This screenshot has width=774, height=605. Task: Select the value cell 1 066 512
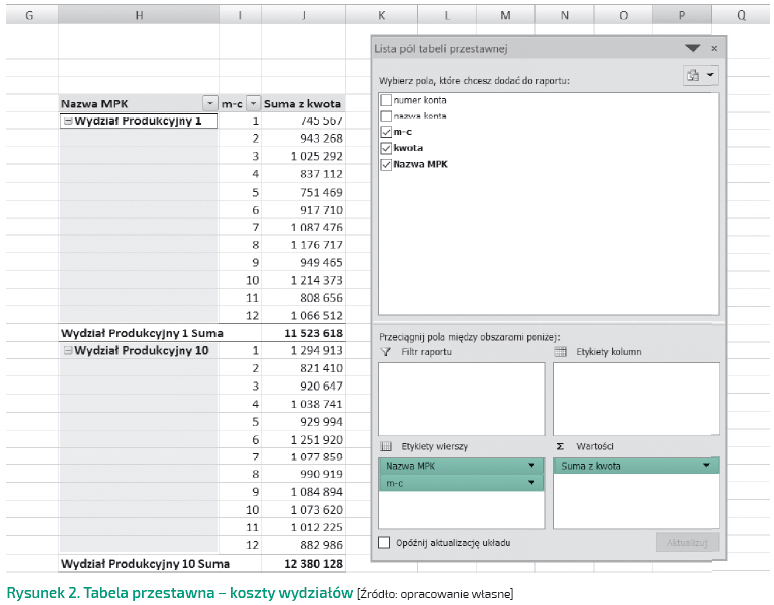pyautogui.click(x=303, y=315)
